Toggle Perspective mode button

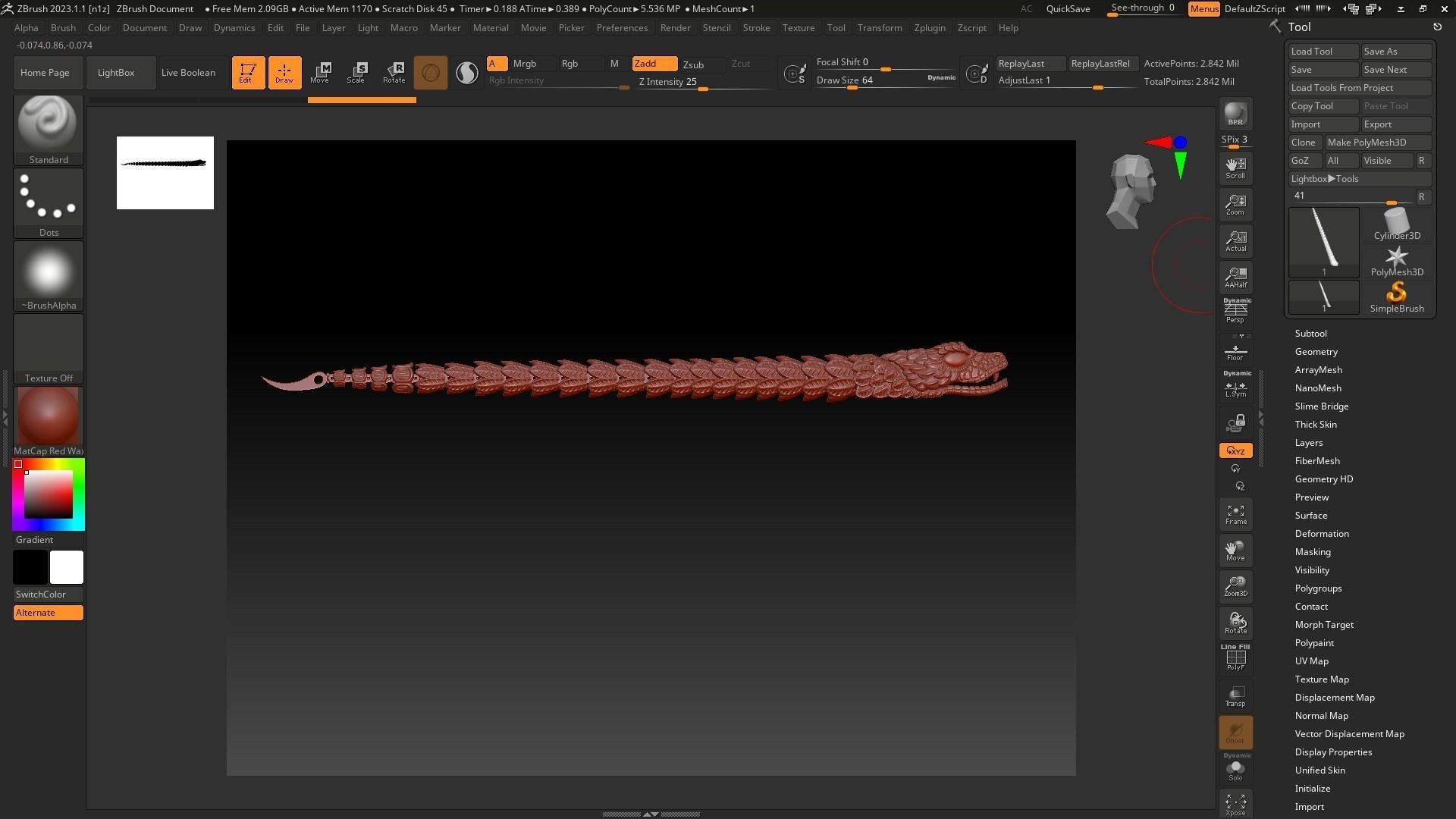1235,311
